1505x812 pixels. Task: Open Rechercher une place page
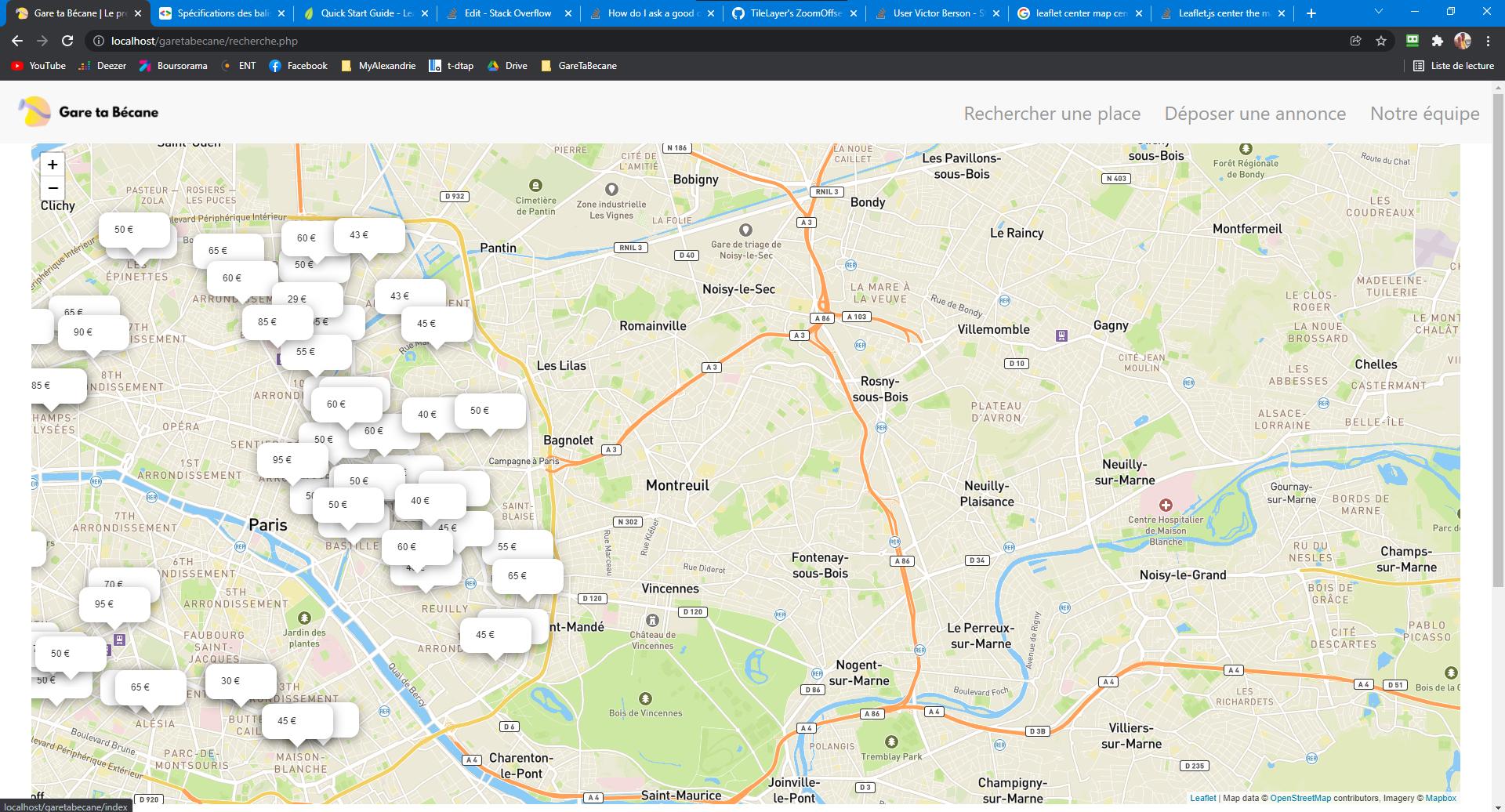tap(1052, 114)
